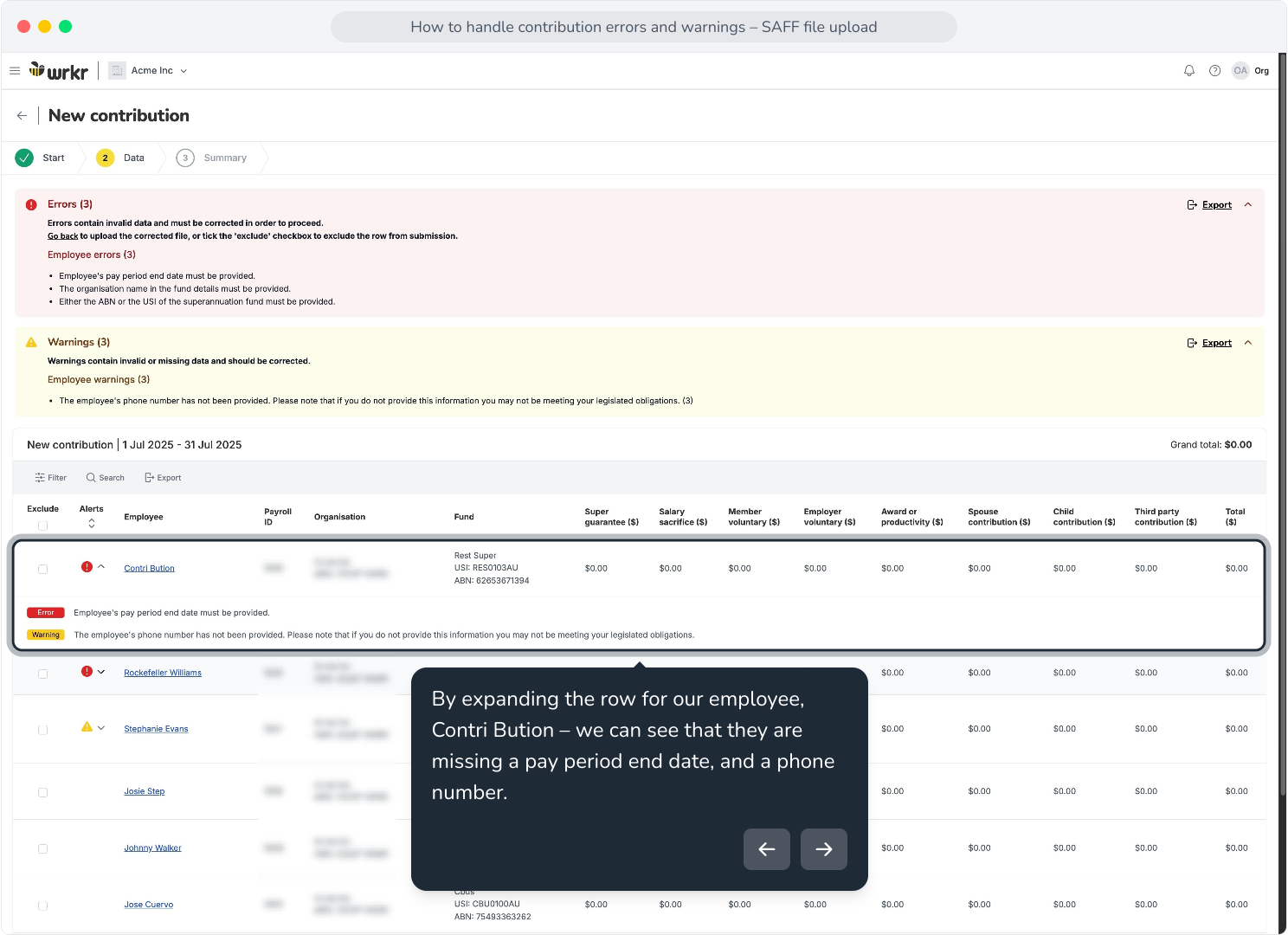Image resolution: width=1288 pixels, height=935 pixels.
Task: Click the Payroll ID column header
Action: pos(278,517)
